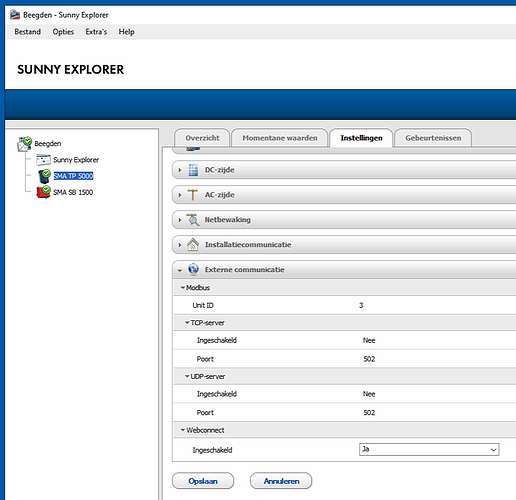The width and height of the screenshot is (516, 500).
Task: Click the Netbewaking magnifier icon
Action: point(192,220)
